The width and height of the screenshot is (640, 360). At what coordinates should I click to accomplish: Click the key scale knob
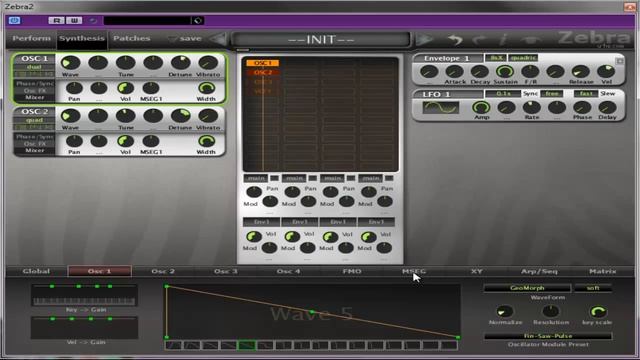point(598,312)
